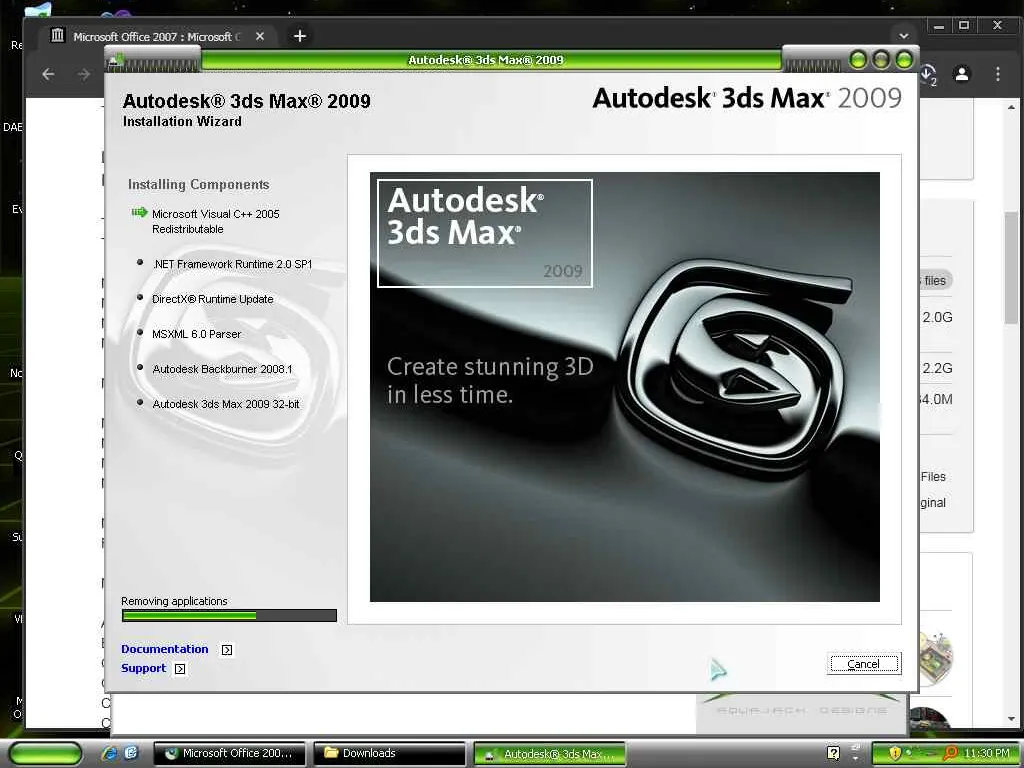Close the Microsoft Office 2007 browser tab
This screenshot has width=1024, height=768.
coord(260,37)
